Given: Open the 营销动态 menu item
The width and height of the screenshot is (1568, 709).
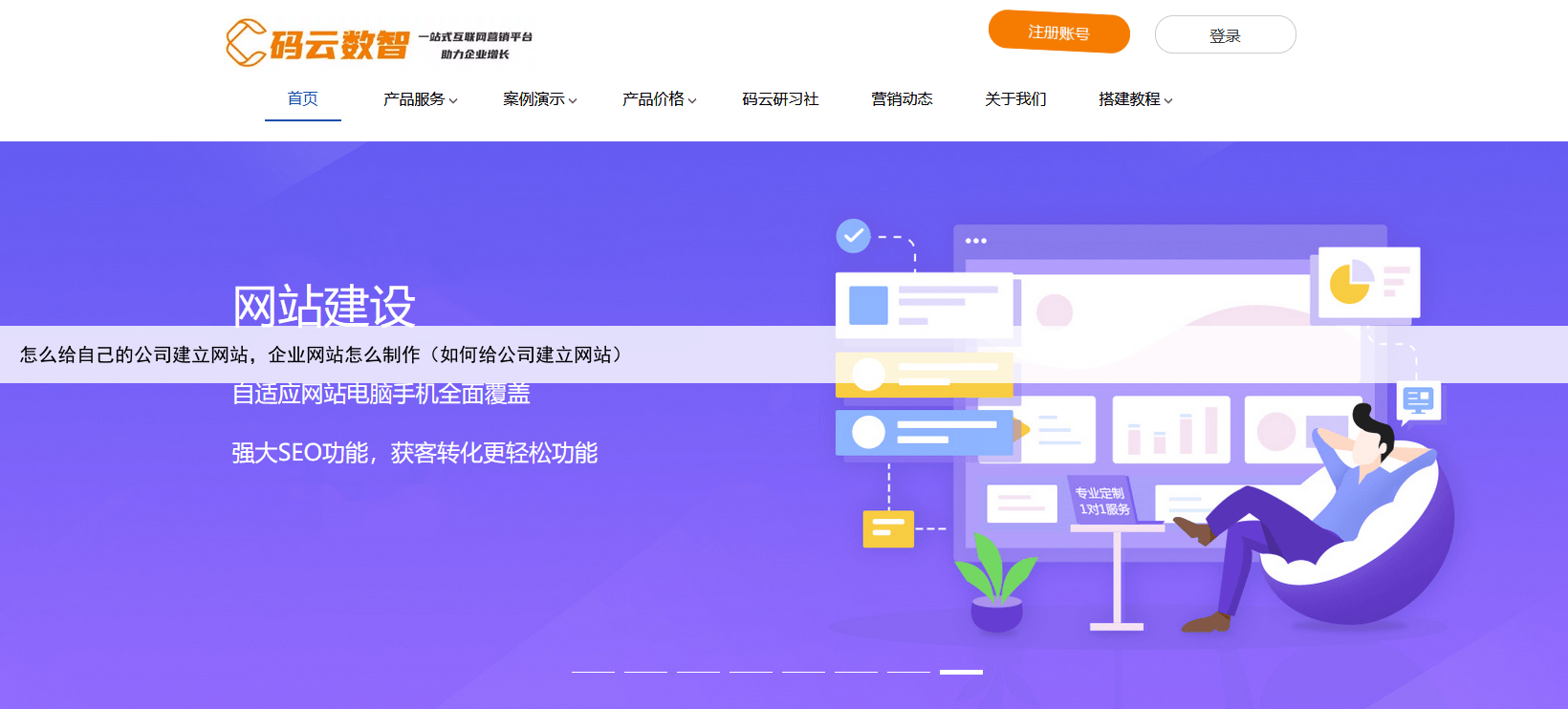Looking at the screenshot, I should coord(902,99).
